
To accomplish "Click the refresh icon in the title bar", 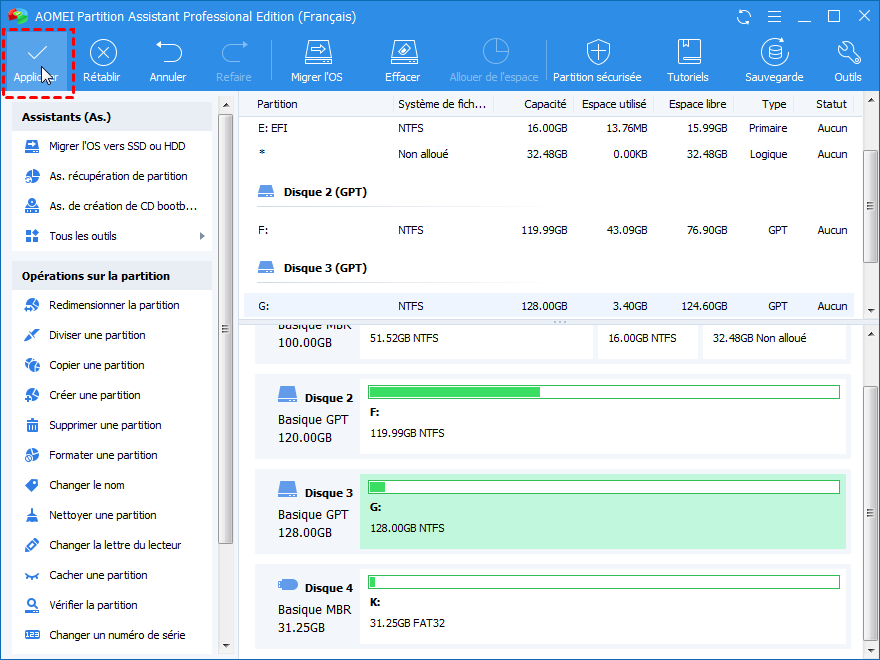I will (743, 17).
